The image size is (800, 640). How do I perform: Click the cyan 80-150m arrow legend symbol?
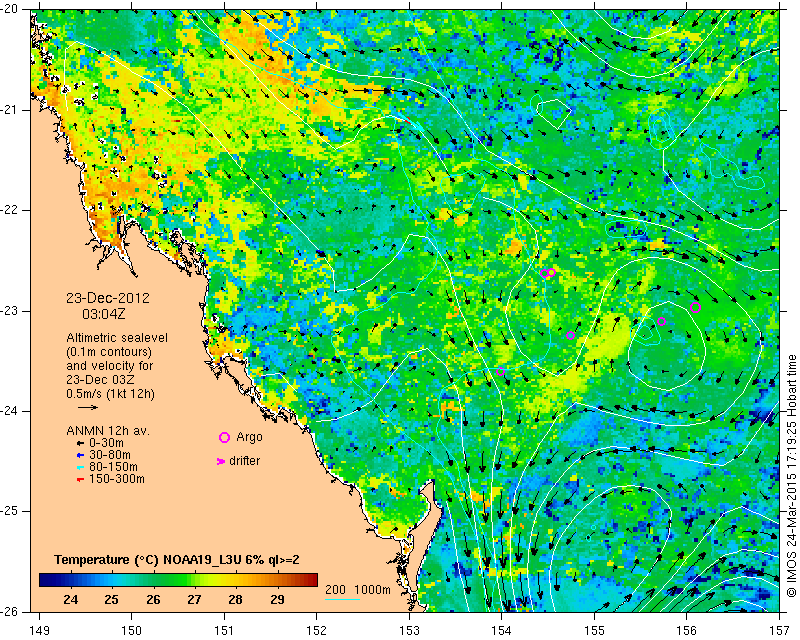click(x=80, y=467)
